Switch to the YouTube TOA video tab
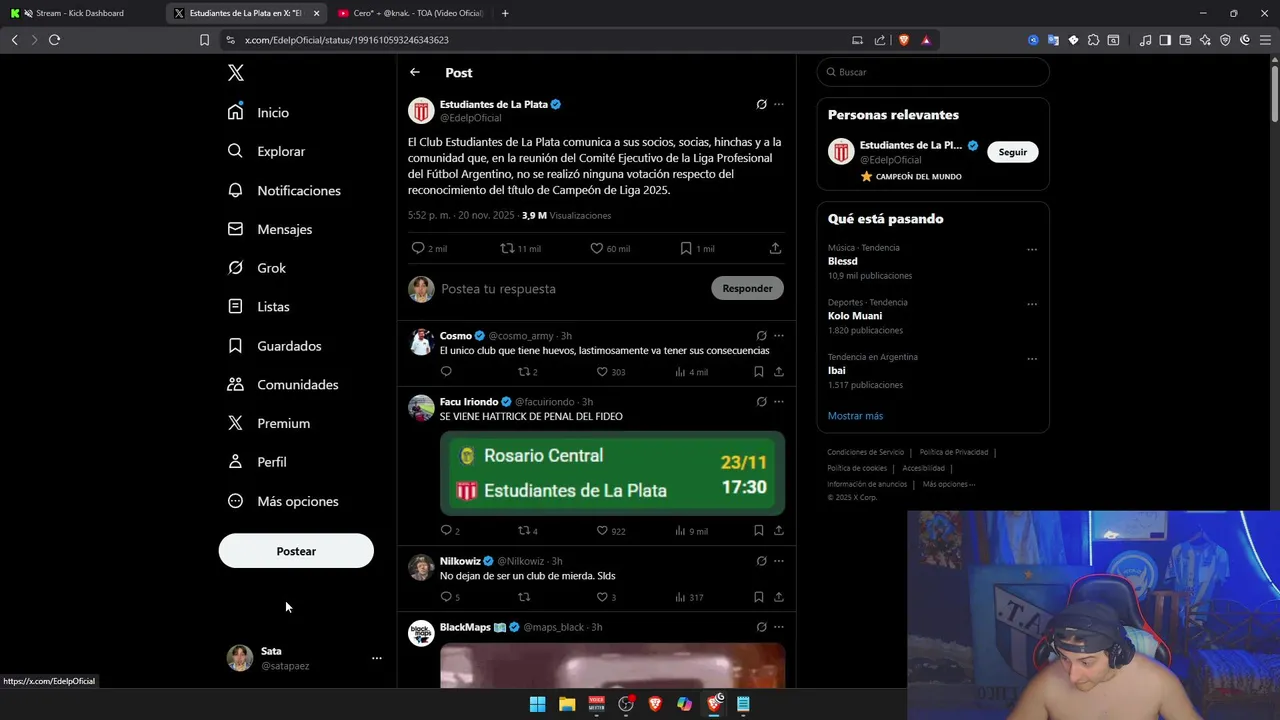Viewport: 1280px width, 720px height. 410,13
